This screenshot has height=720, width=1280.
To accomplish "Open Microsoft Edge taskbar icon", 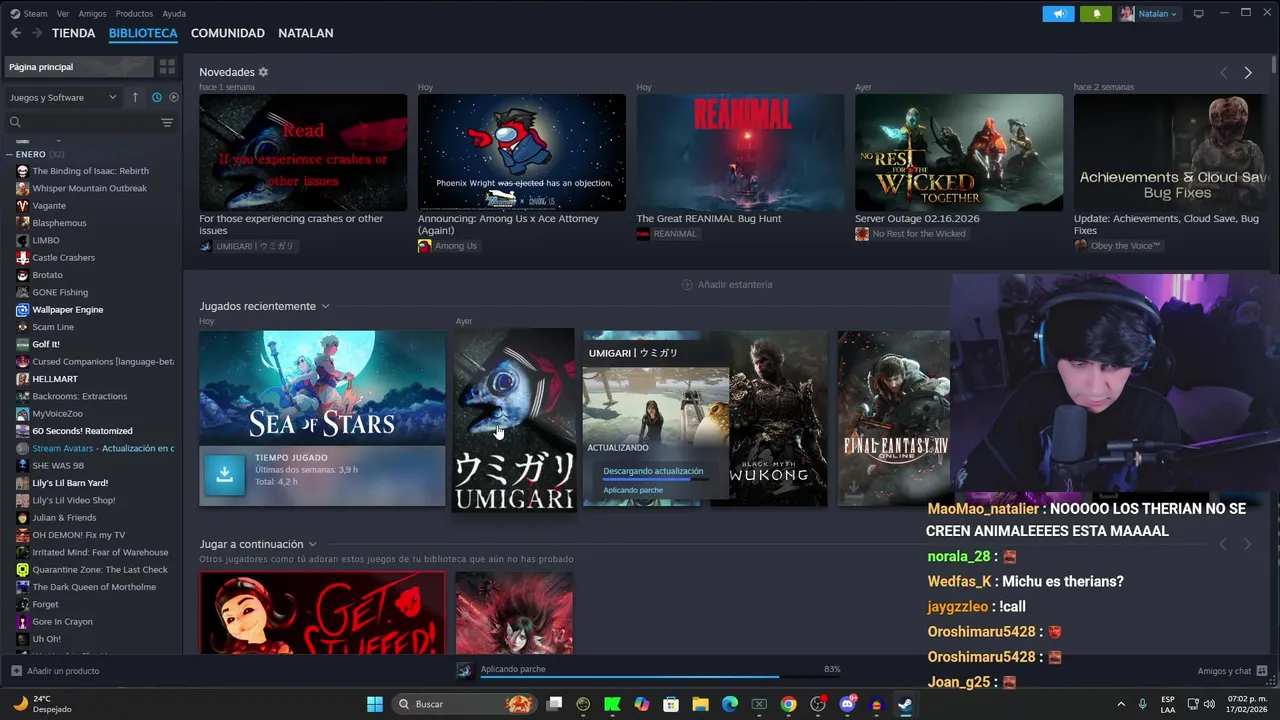I will 730,704.
